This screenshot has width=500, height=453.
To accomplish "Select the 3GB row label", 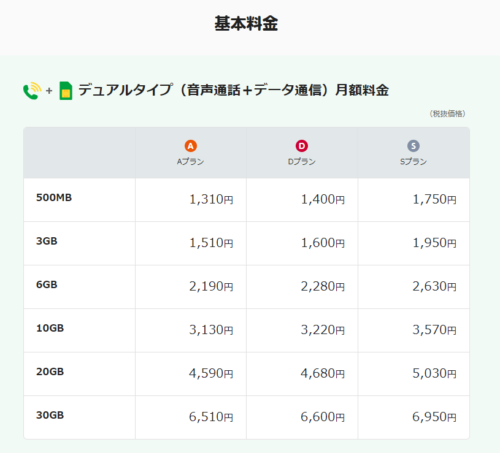I will [x=47, y=241].
